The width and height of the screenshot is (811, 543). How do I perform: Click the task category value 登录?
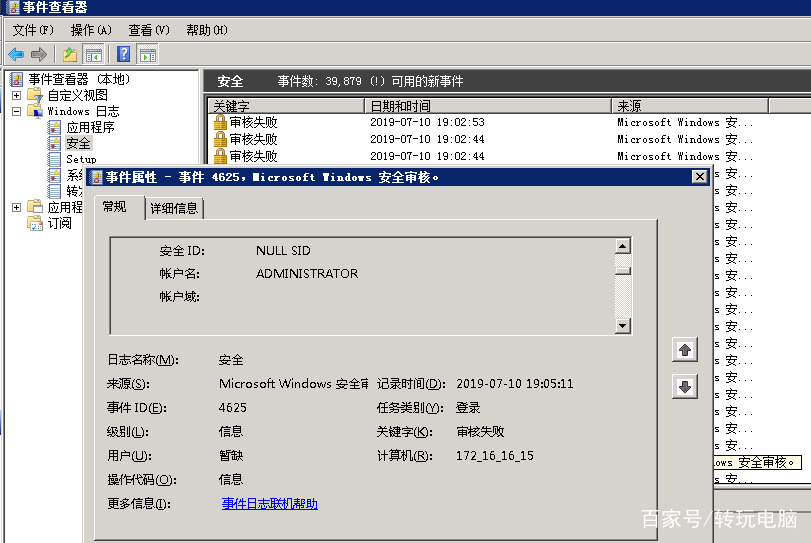coord(468,408)
